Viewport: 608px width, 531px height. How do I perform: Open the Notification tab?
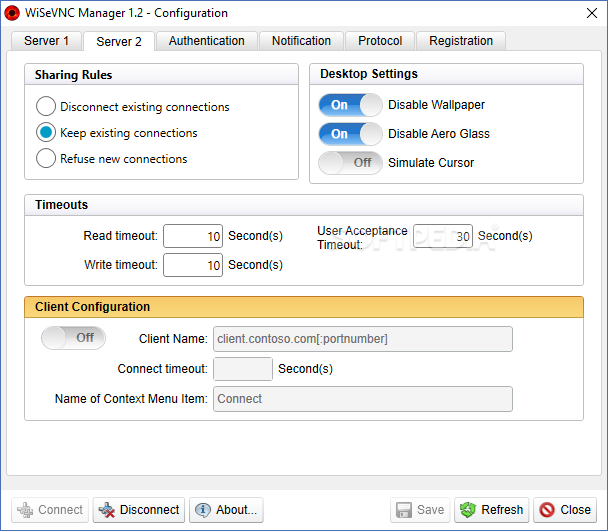[x=301, y=41]
